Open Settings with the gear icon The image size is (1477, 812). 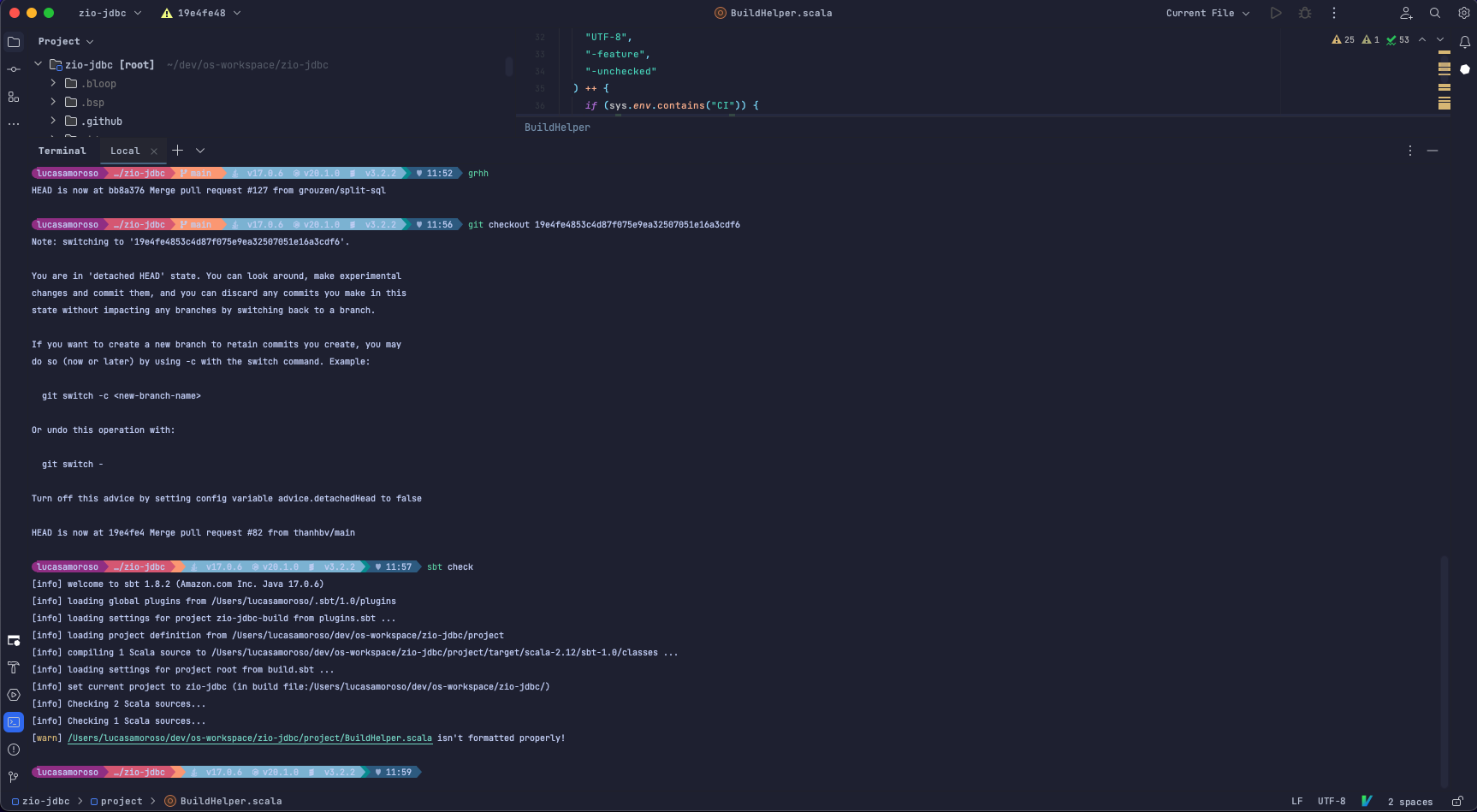pos(1465,13)
